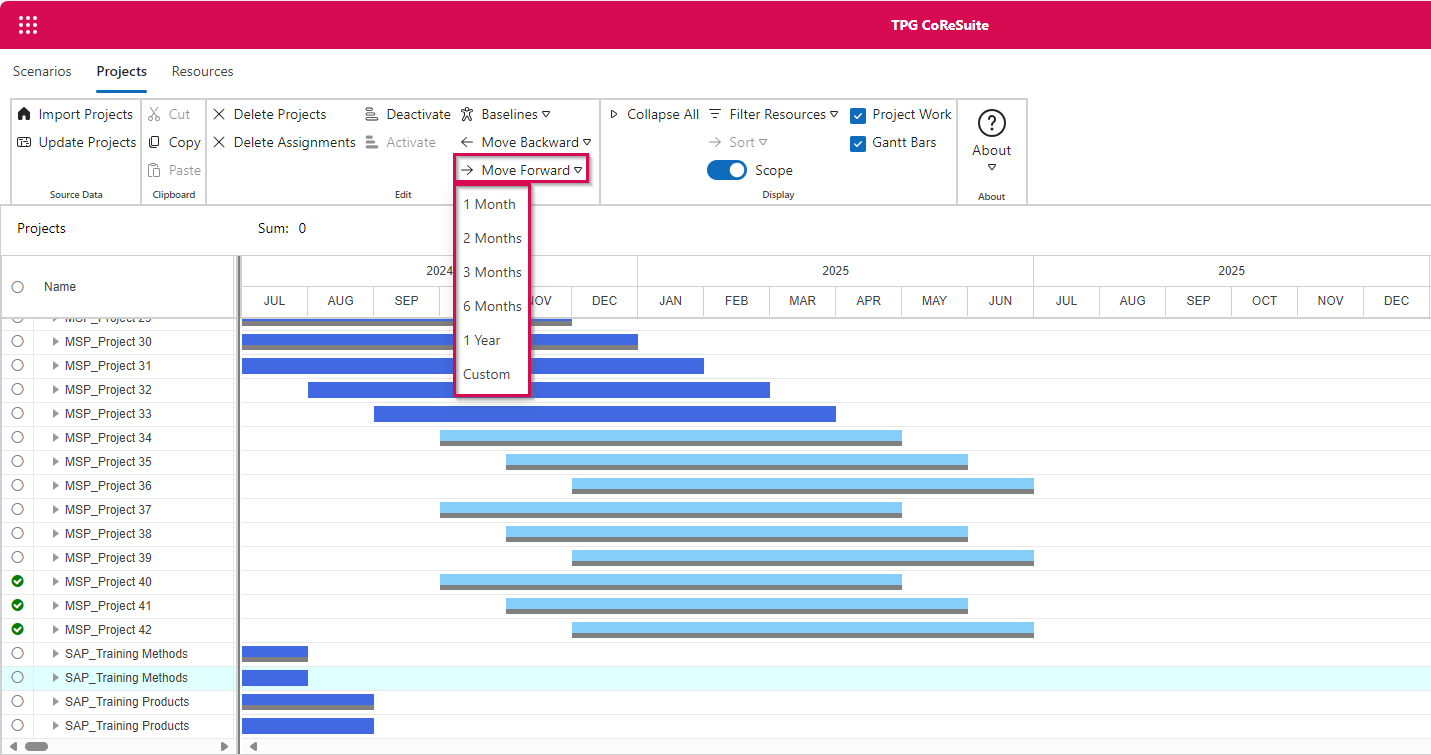Open the app launcher grid icon
The height and width of the screenshot is (755, 1431).
pyautogui.click(x=28, y=25)
